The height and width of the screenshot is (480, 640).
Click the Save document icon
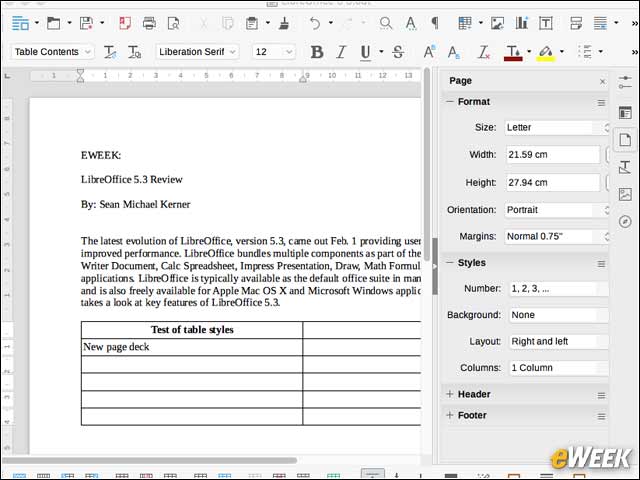pos(87,23)
